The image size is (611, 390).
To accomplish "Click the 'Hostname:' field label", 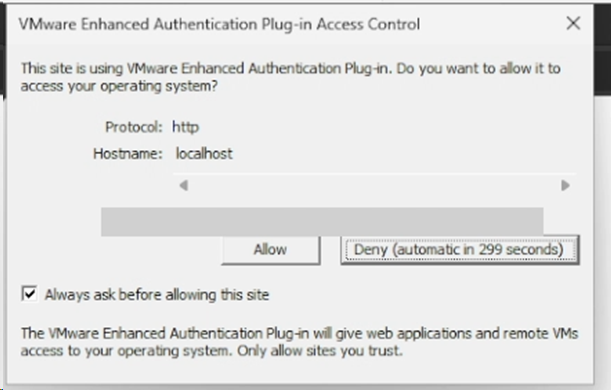I will pyautogui.click(x=127, y=154).
